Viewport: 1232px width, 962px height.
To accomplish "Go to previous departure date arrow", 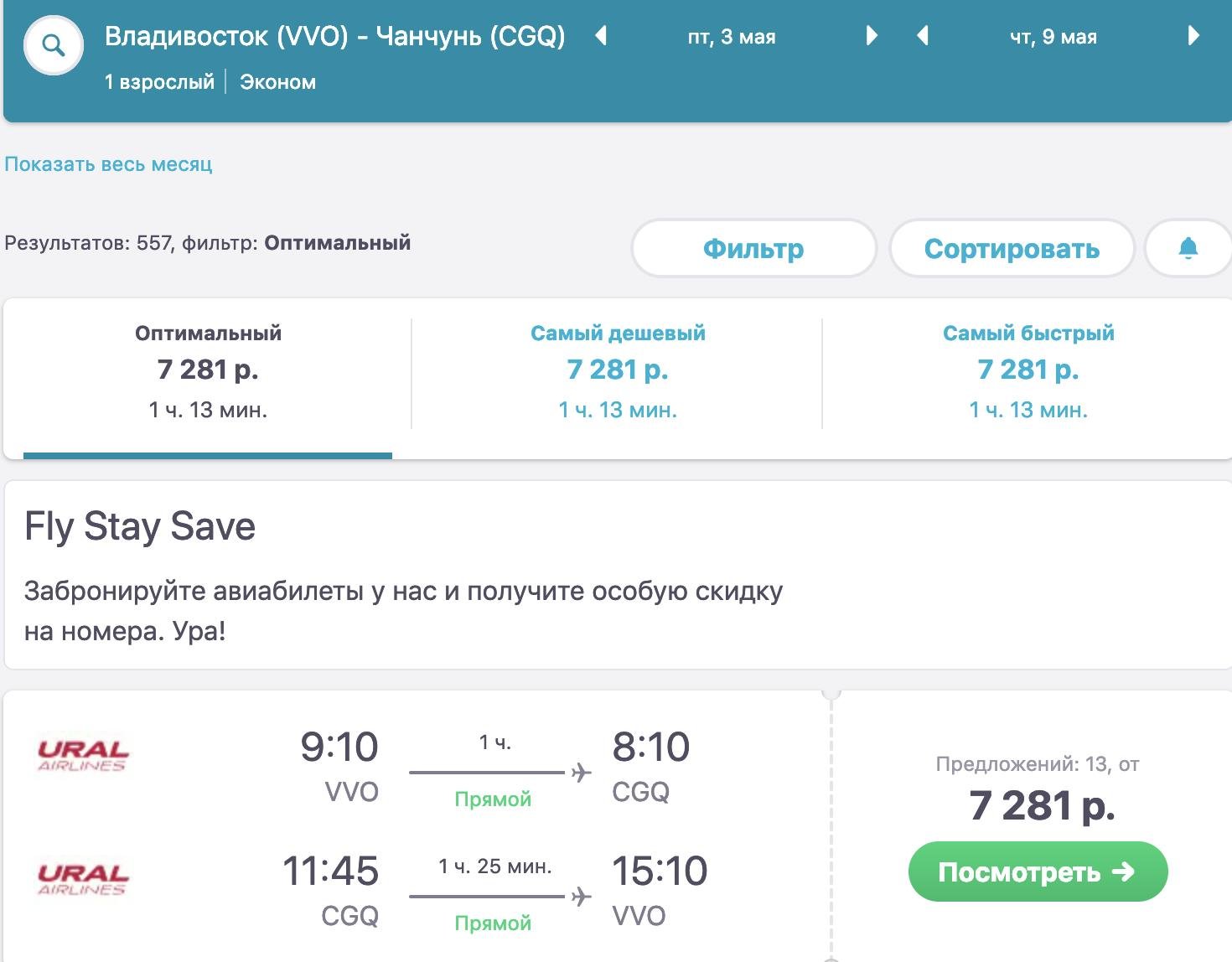I will (600, 36).
